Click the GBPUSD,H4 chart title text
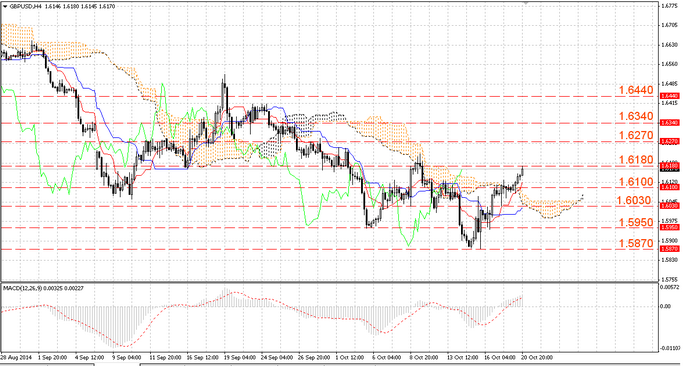This screenshot has width=685, height=366. (22, 7)
